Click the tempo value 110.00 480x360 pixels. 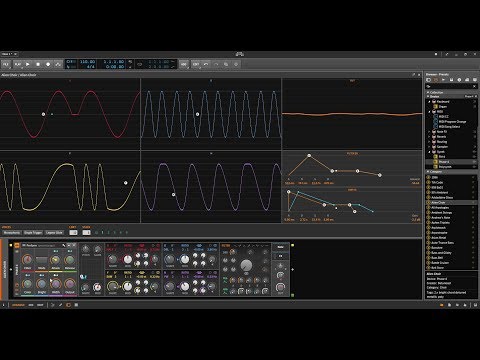(87, 62)
